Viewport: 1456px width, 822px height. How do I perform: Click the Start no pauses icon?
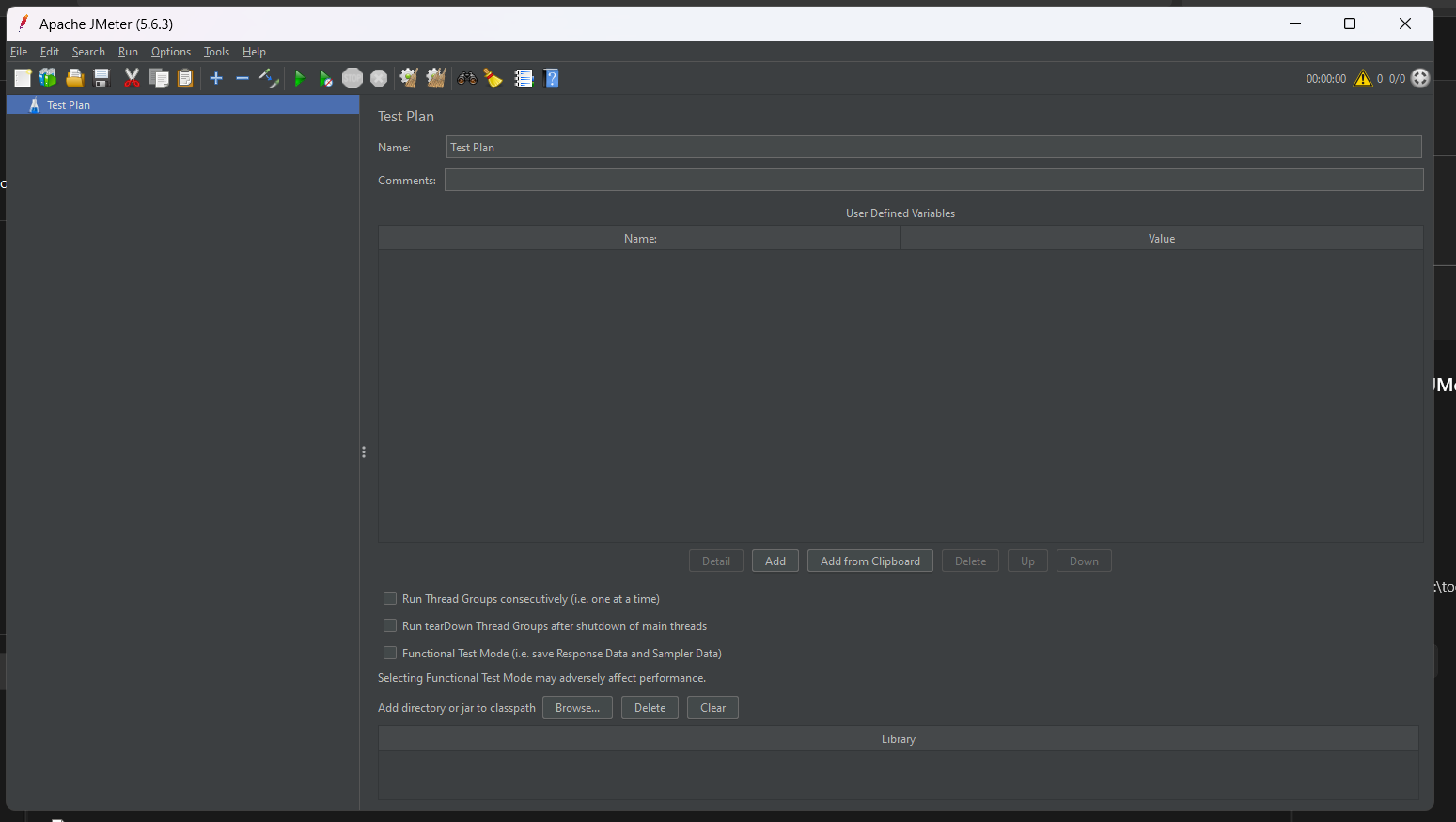(325, 79)
